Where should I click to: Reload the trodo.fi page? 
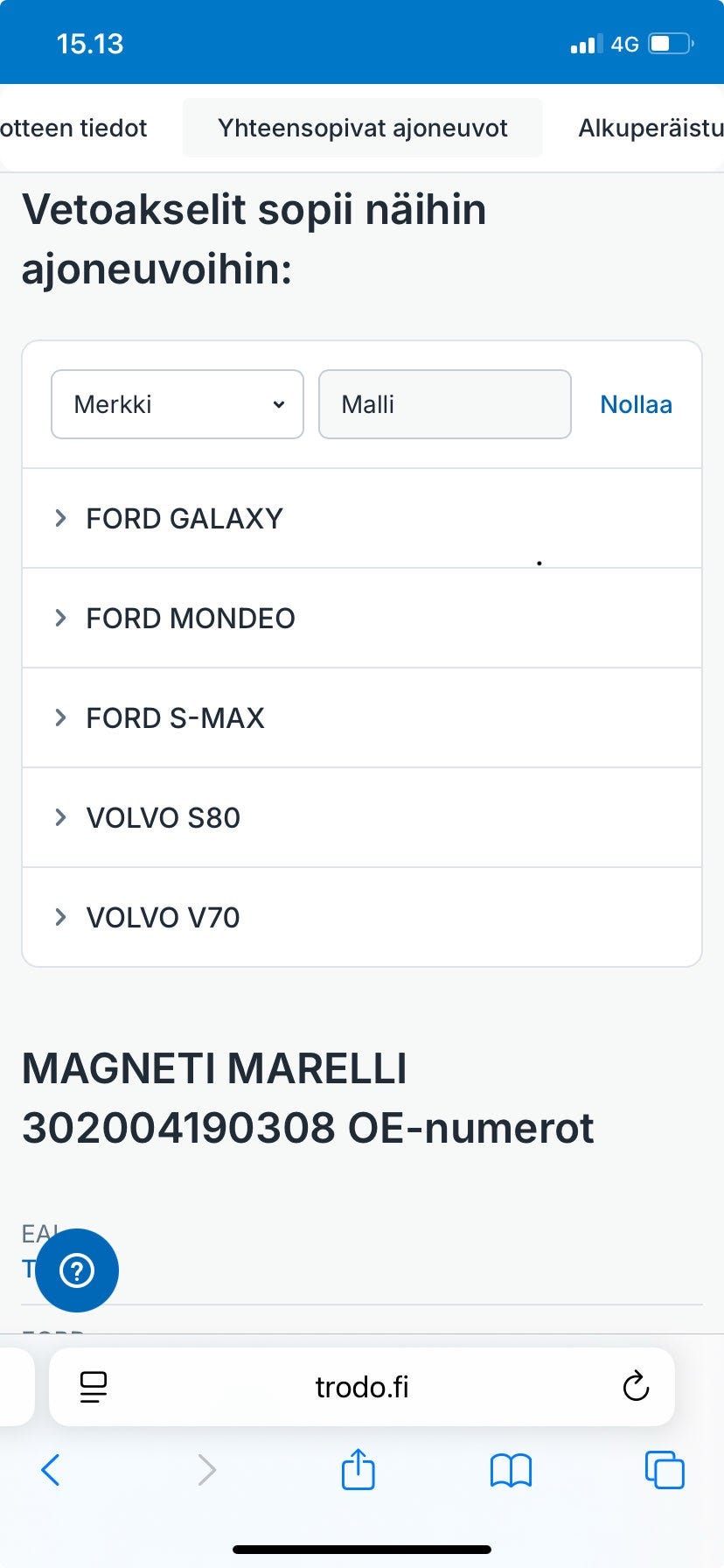click(636, 1387)
